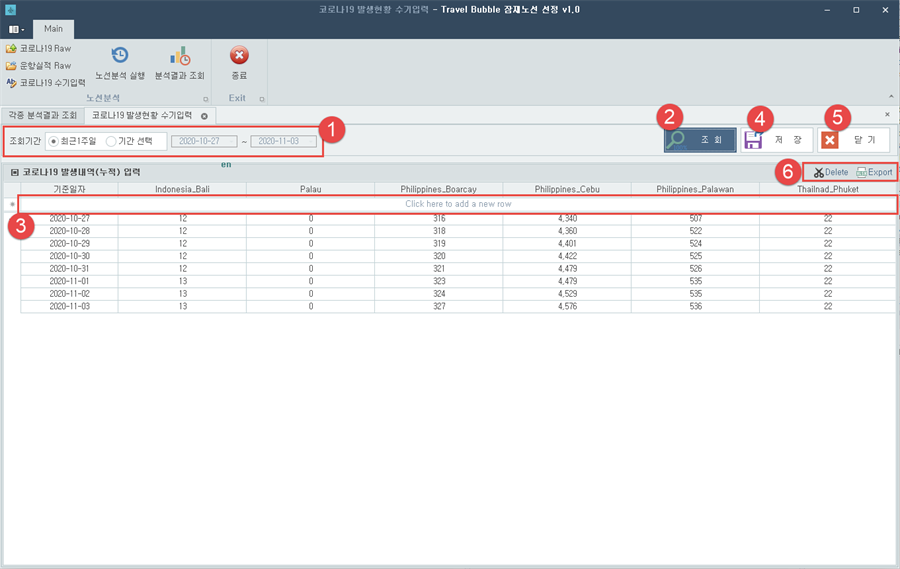Open the end date 2020-11-03 dropdown
Viewport: 900px width, 569px height.
pos(311,141)
